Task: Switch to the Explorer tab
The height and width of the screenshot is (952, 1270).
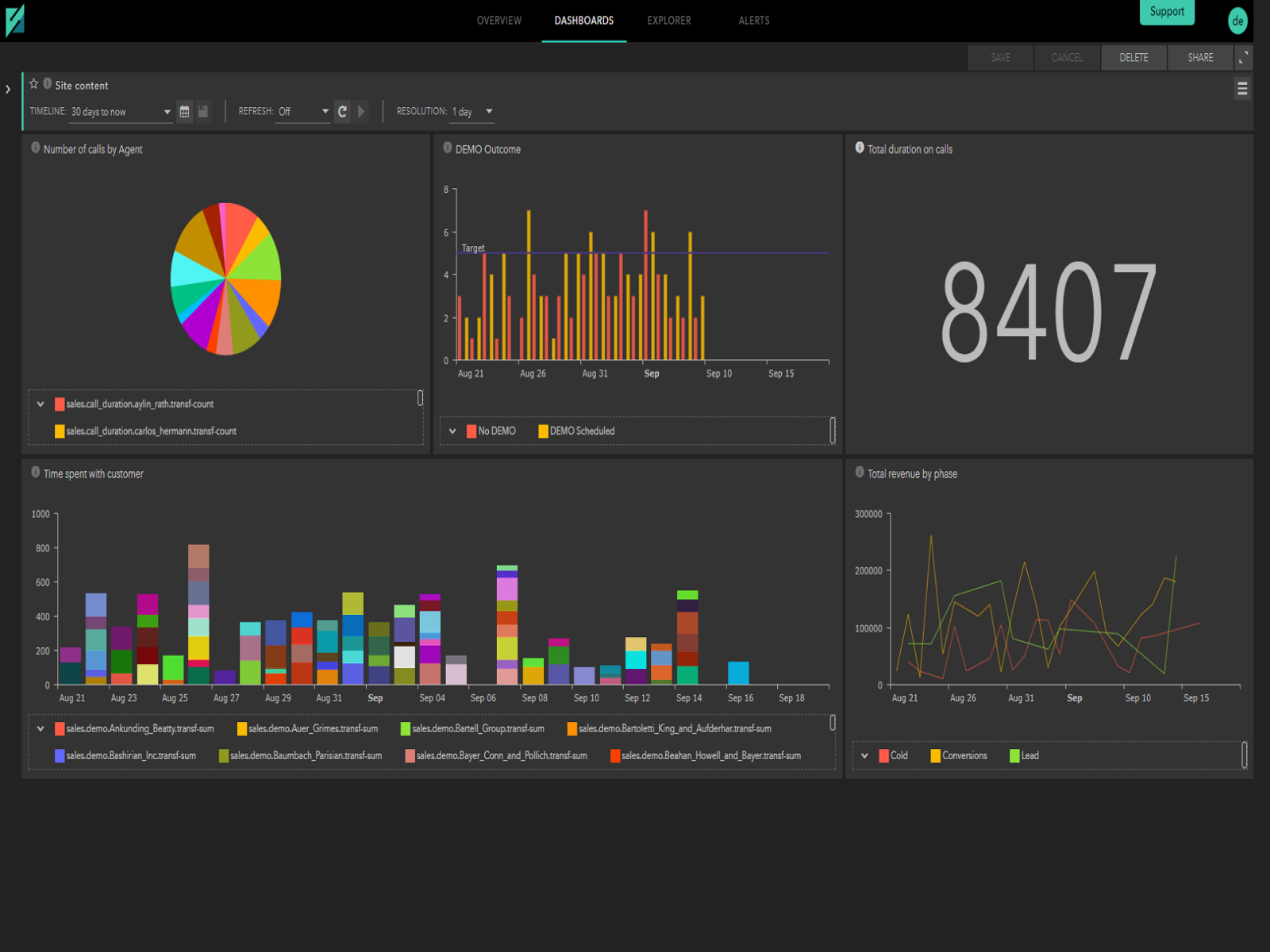Action: click(x=669, y=21)
